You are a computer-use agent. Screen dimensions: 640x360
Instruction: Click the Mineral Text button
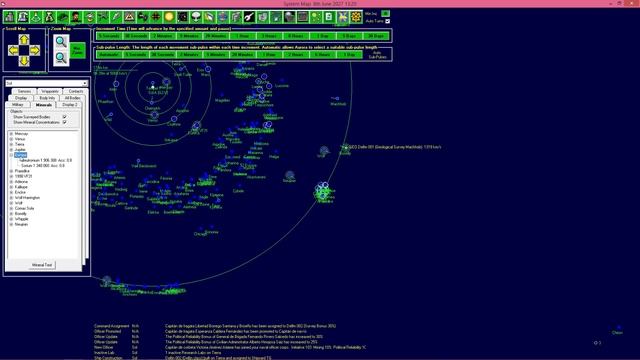click(42, 265)
